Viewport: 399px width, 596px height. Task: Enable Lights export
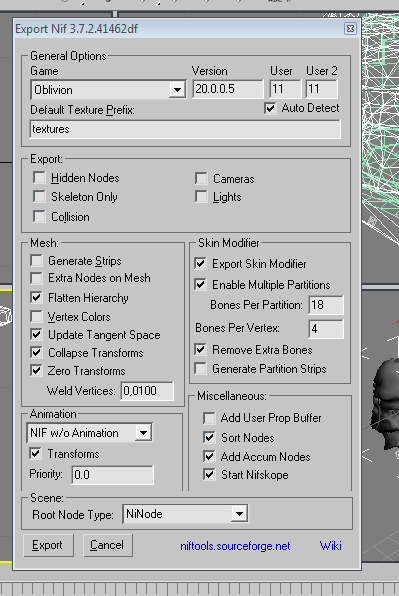[x=201, y=197]
